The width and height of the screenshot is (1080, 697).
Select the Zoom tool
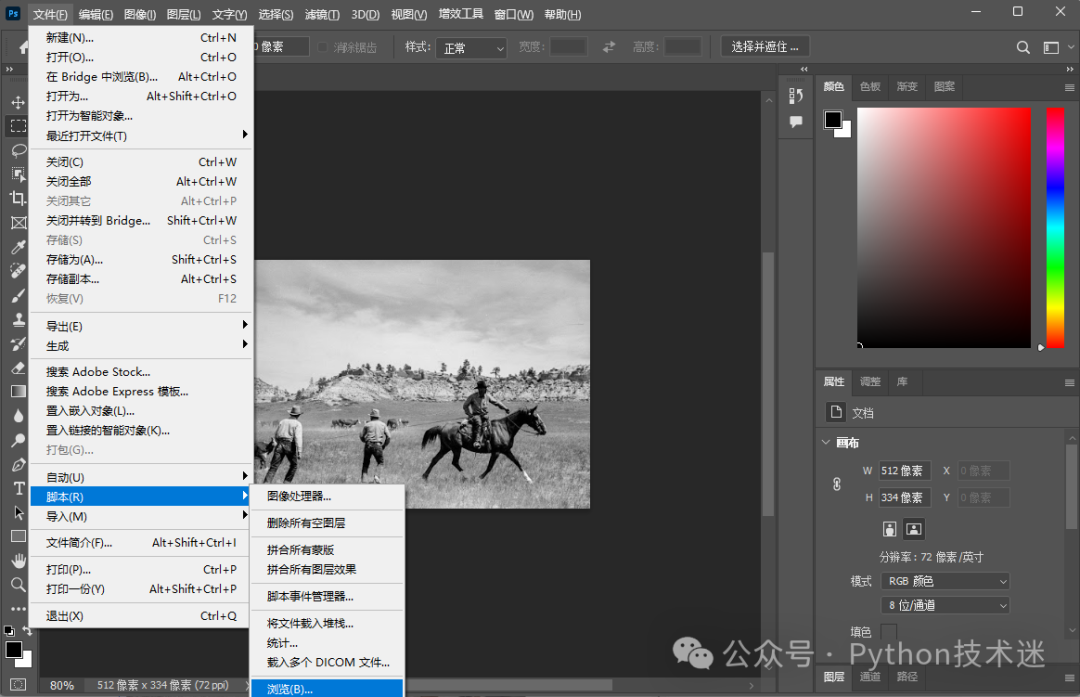point(18,585)
